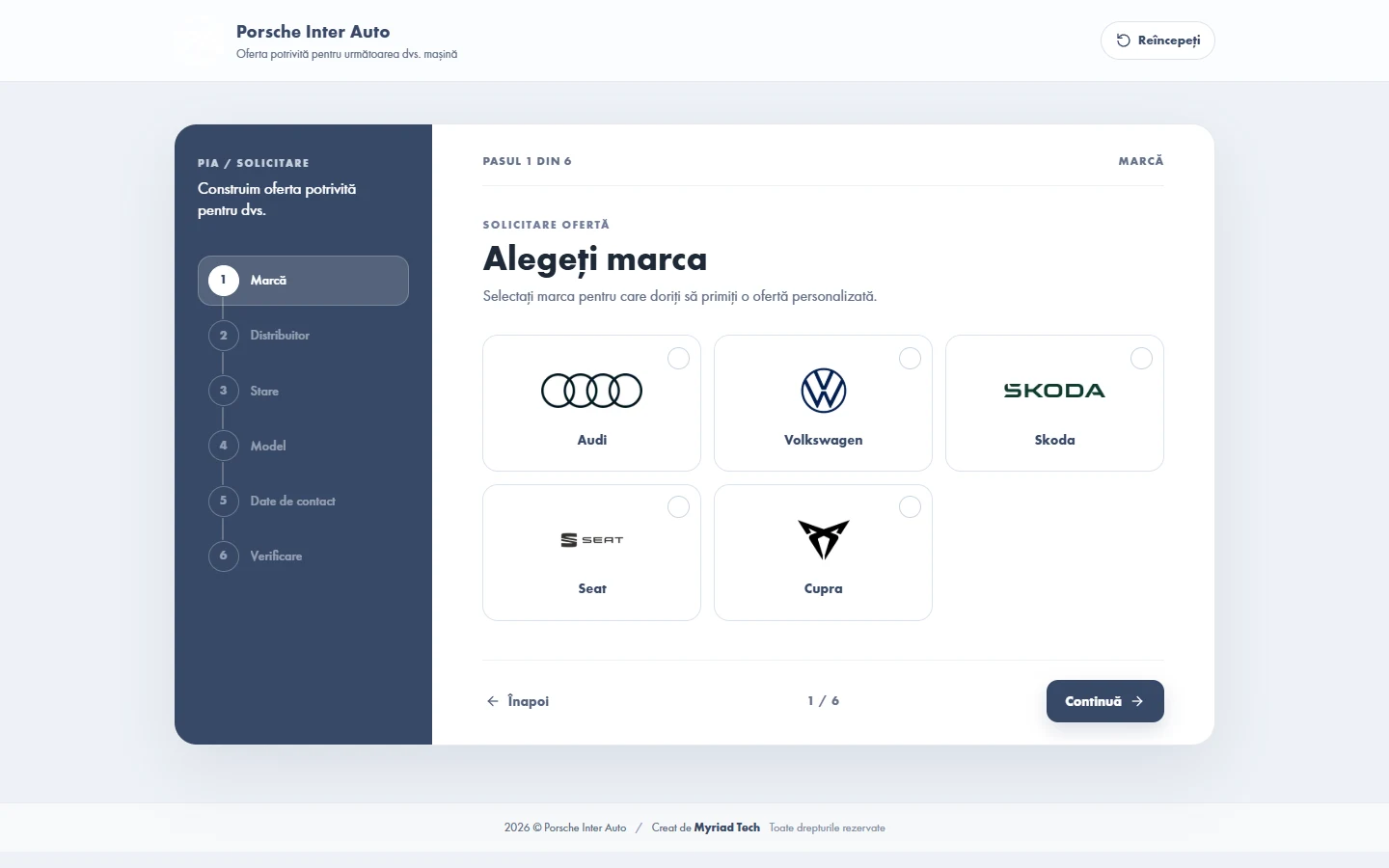The width and height of the screenshot is (1389, 868).
Task: Click step number 4 circle for Model
Action: coord(223,446)
